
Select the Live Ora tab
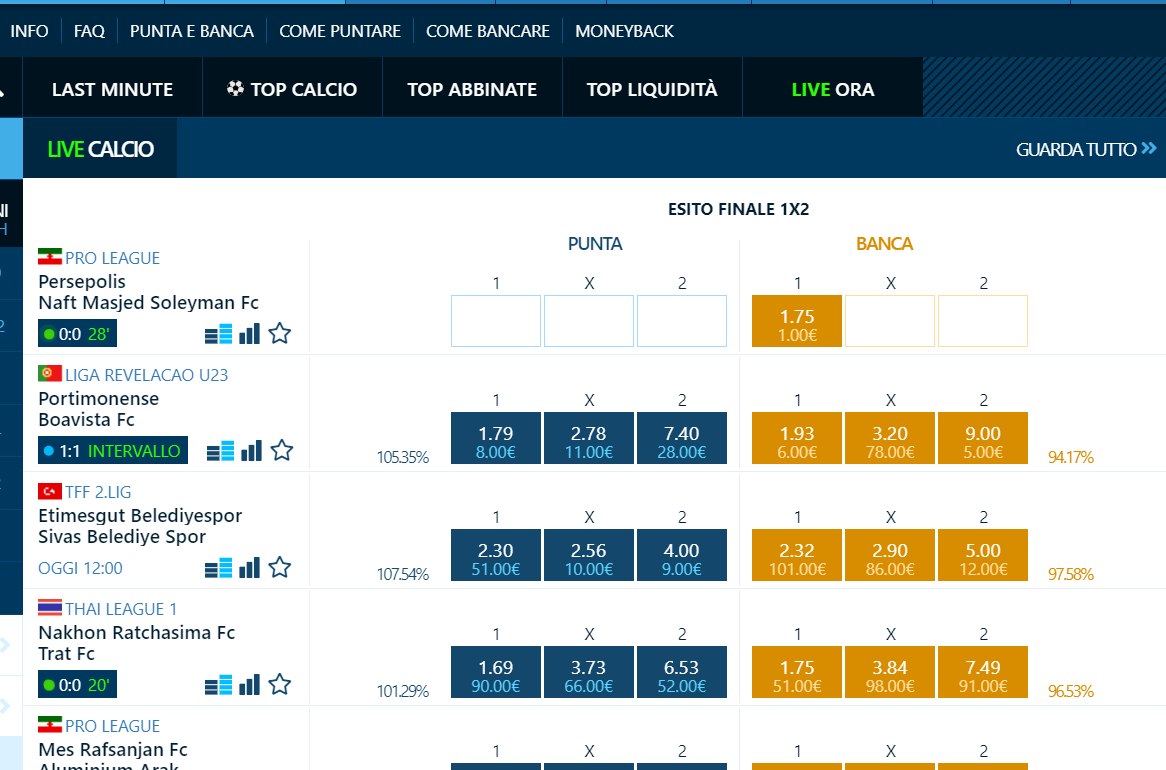click(x=833, y=89)
